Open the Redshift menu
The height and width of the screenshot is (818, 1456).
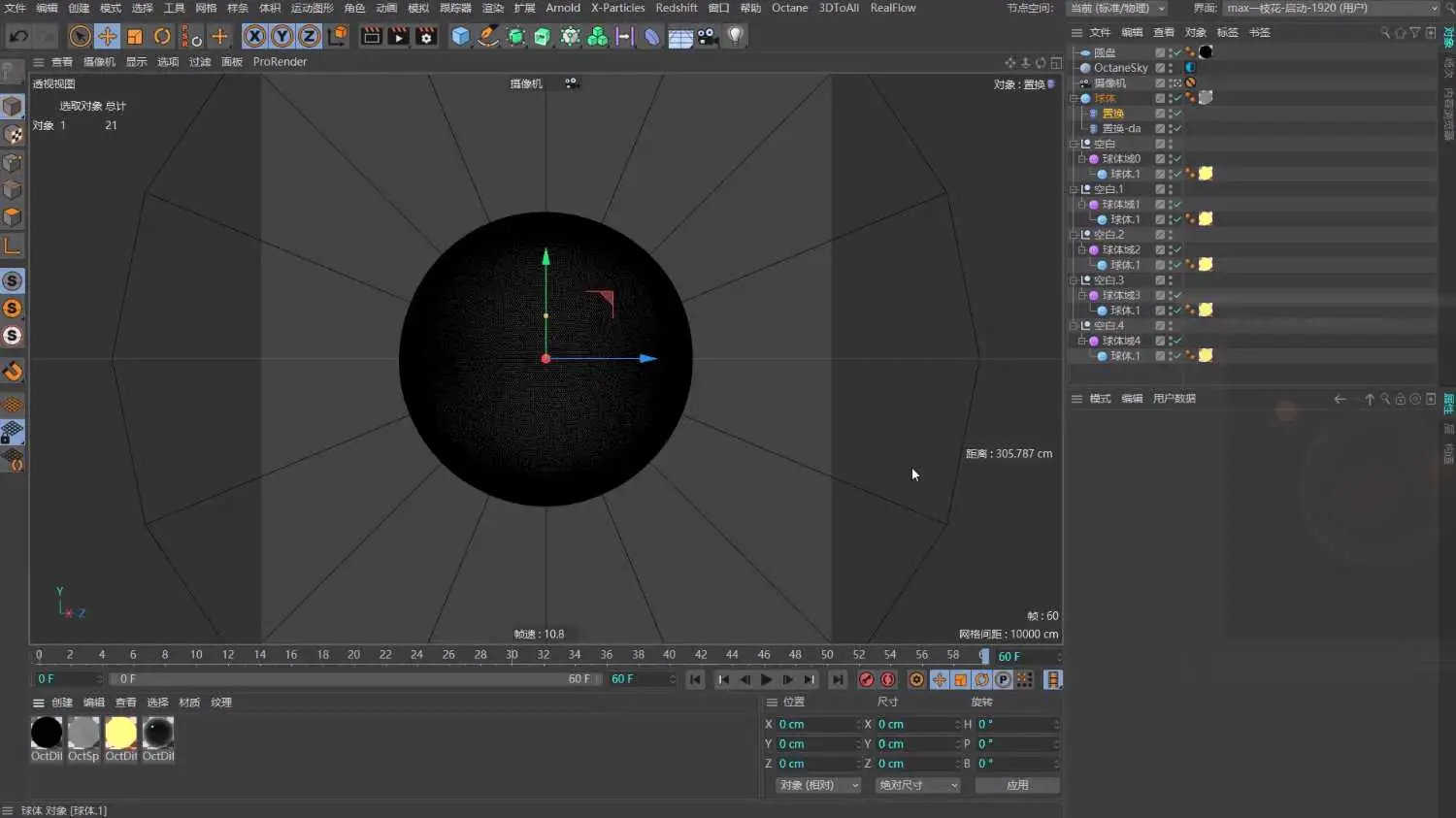click(x=677, y=8)
